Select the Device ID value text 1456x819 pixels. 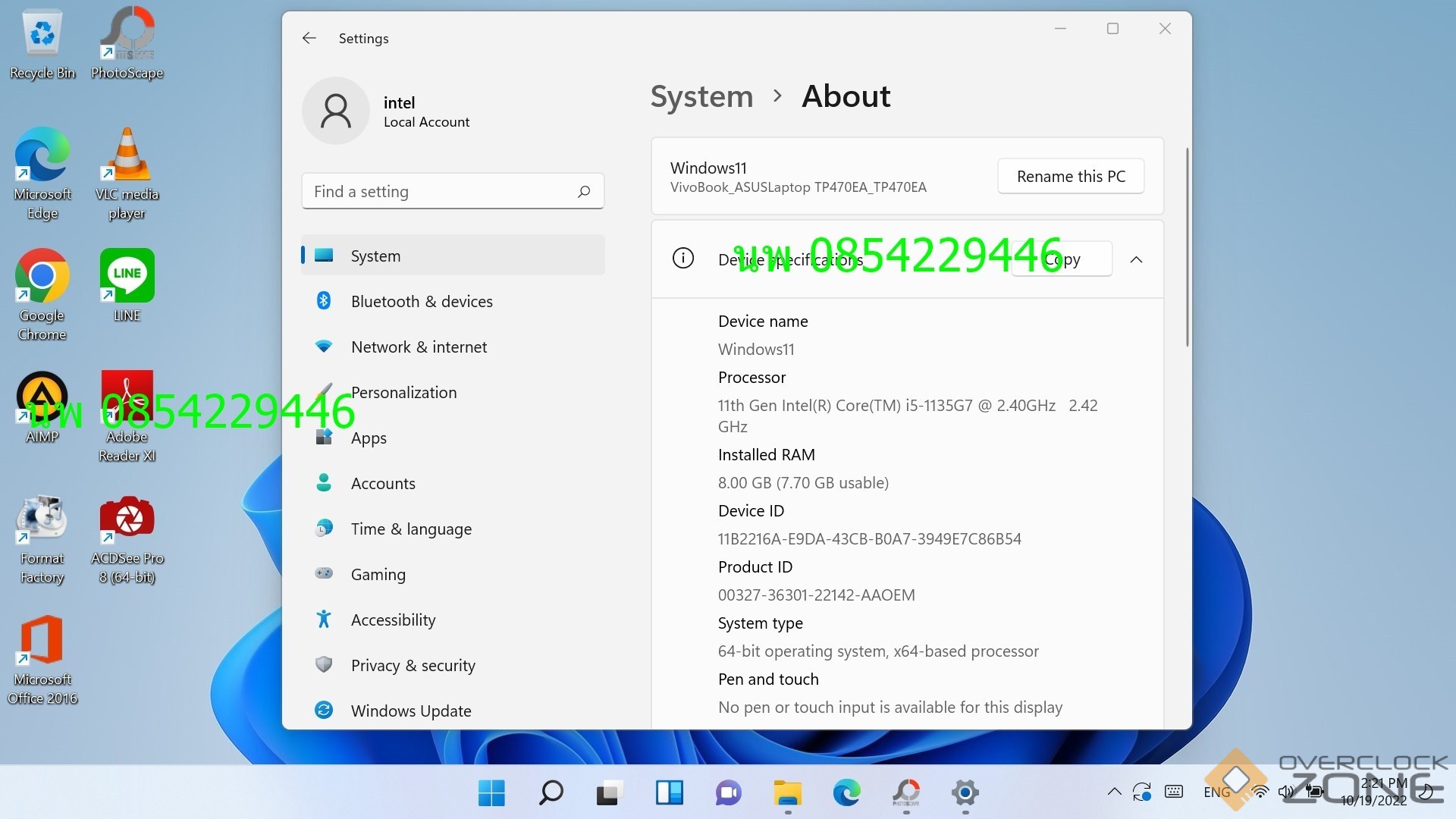[870, 539]
